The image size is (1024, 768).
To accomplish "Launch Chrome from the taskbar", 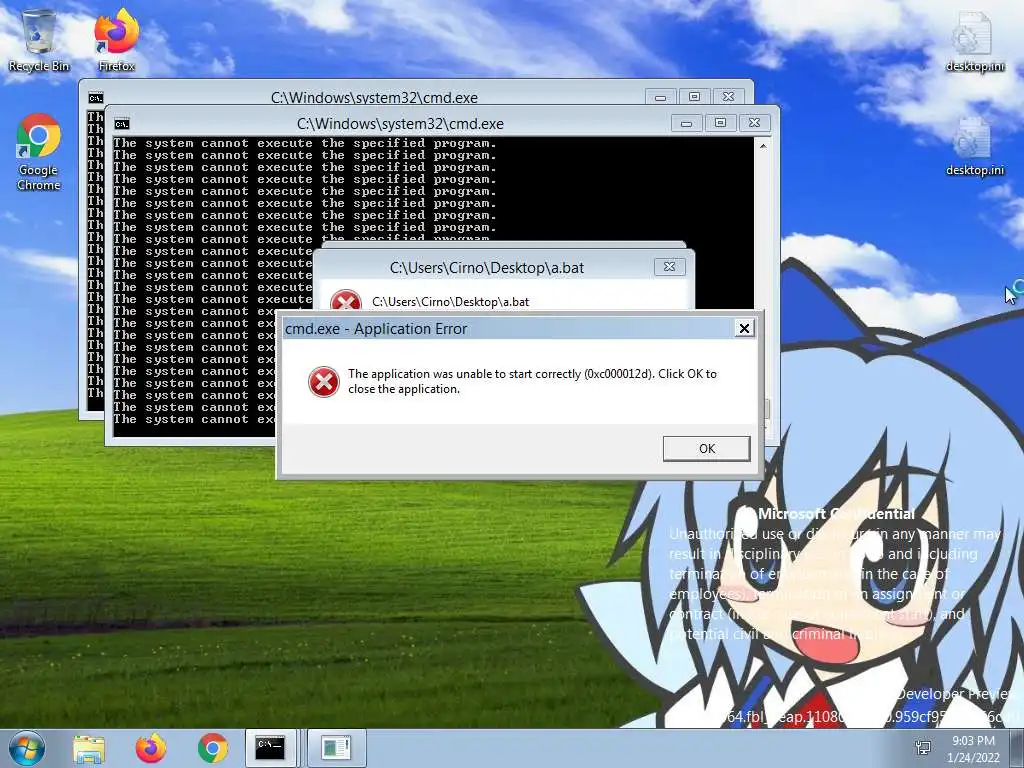I will [213, 748].
